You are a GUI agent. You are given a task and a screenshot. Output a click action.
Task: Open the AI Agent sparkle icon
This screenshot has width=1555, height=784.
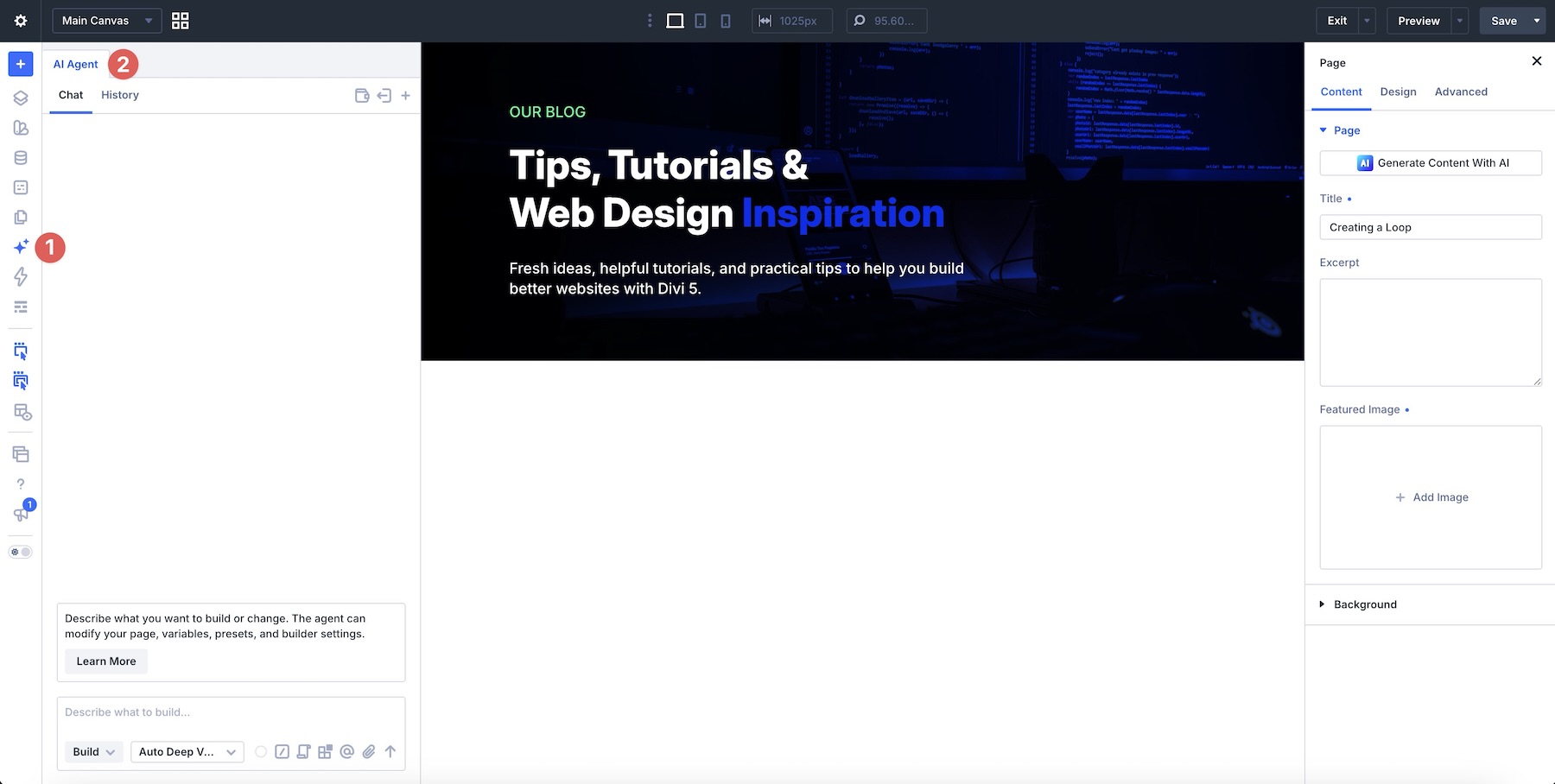[21, 248]
